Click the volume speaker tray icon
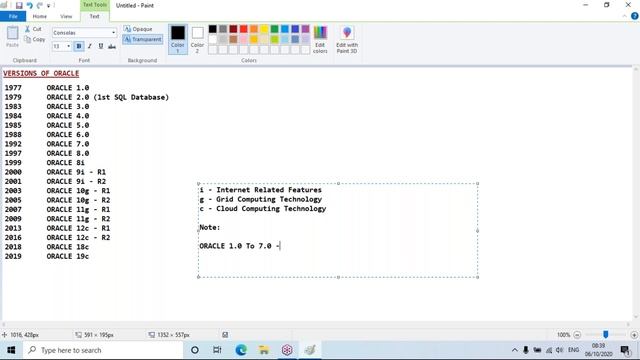Viewport: 640px width, 360px height. tap(560, 350)
